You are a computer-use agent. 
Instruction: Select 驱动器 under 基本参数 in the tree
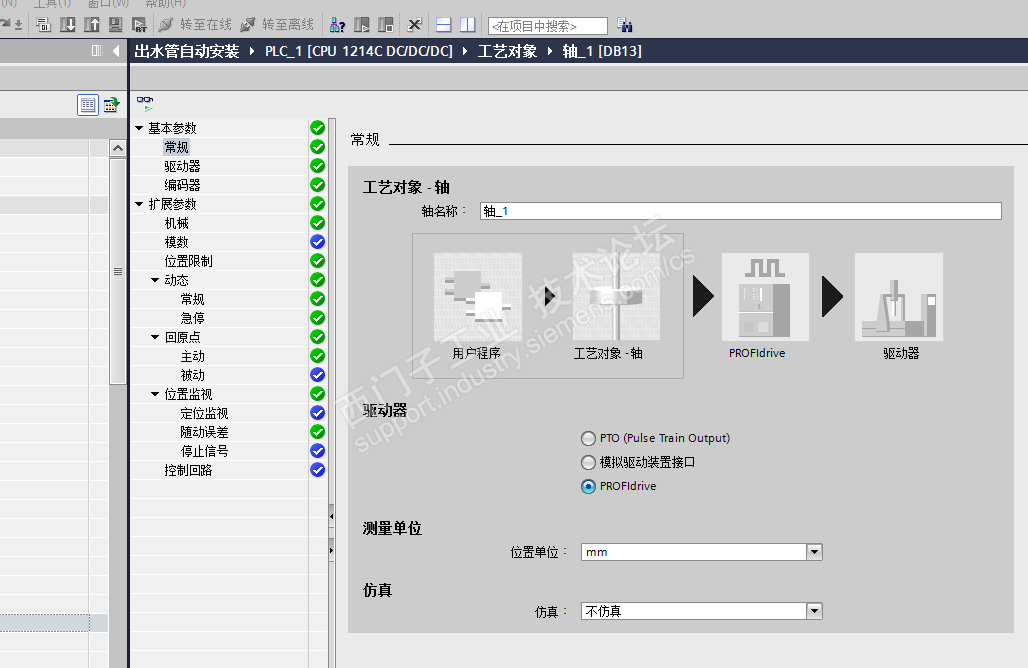[182, 166]
